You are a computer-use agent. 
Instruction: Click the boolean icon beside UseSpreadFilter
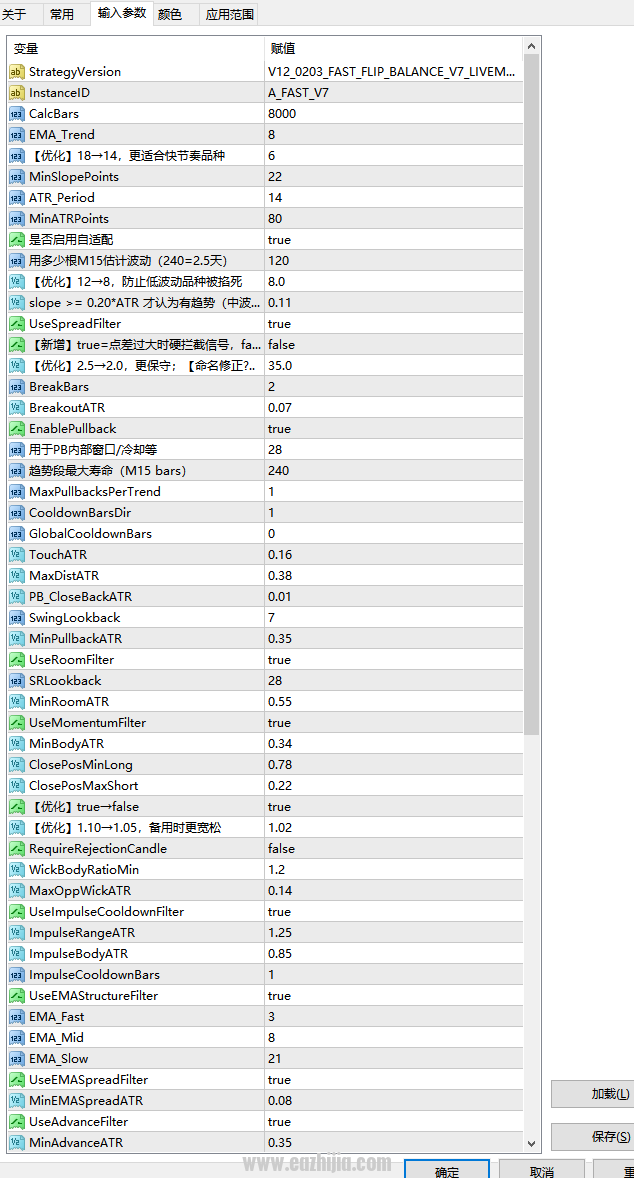pos(17,324)
